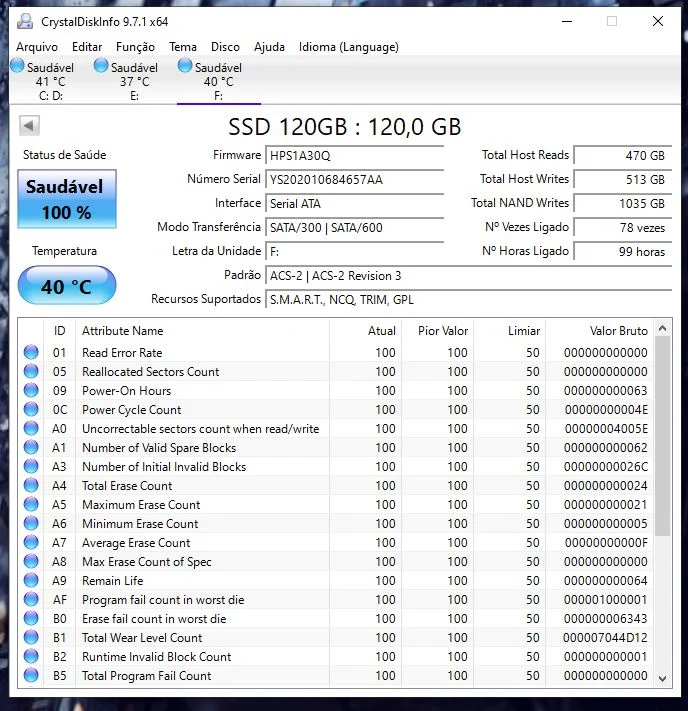Select the Total Erase Count attribute name
Screen dimensions: 688x711
point(127,486)
